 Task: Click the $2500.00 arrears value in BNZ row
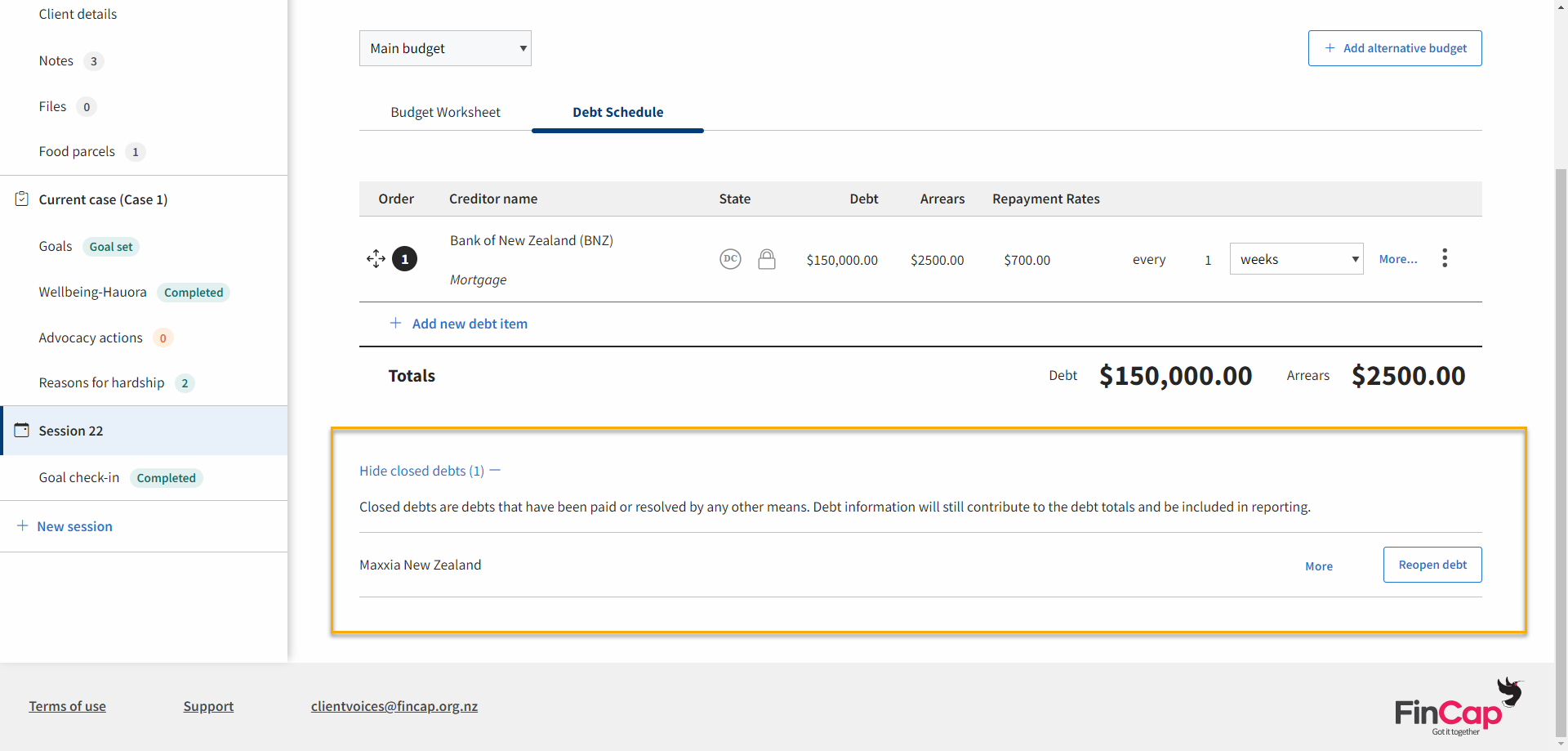point(938,260)
